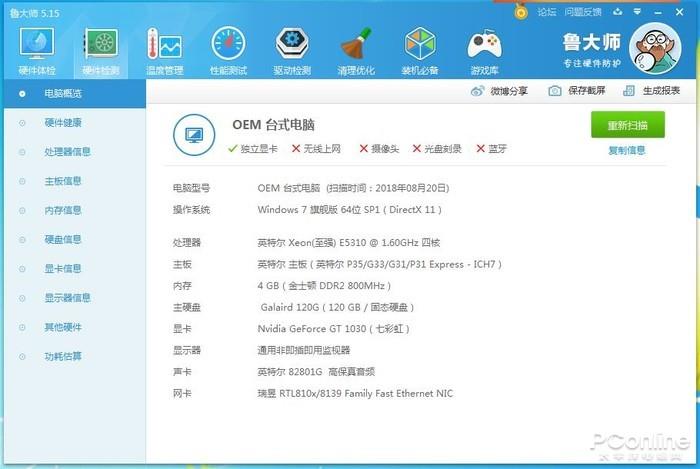Select 处理器信息 in the sidebar
Viewport: 700px width, 469px height.
pos(68,152)
